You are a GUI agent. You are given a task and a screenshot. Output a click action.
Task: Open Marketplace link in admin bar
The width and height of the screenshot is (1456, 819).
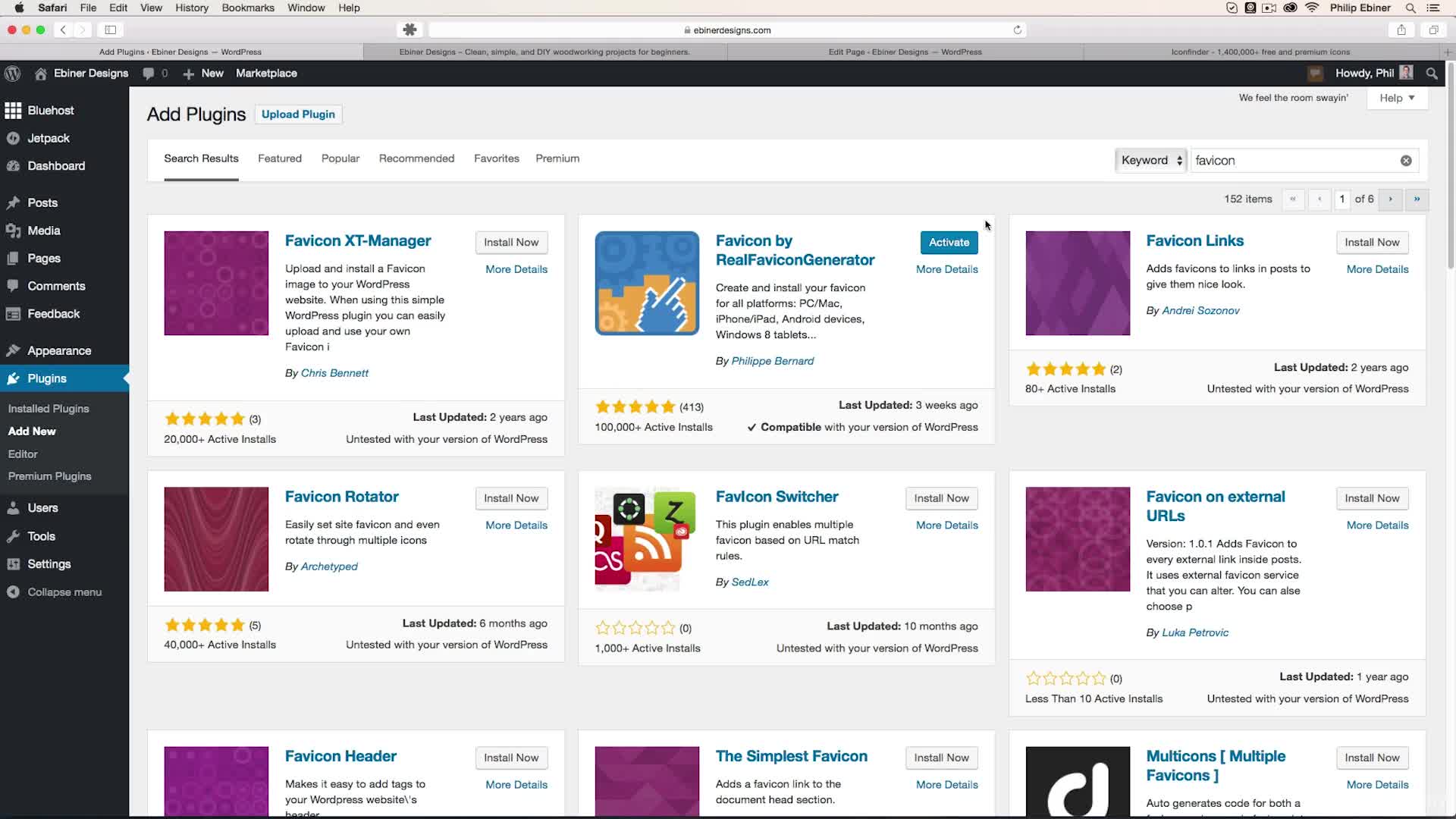pos(266,74)
